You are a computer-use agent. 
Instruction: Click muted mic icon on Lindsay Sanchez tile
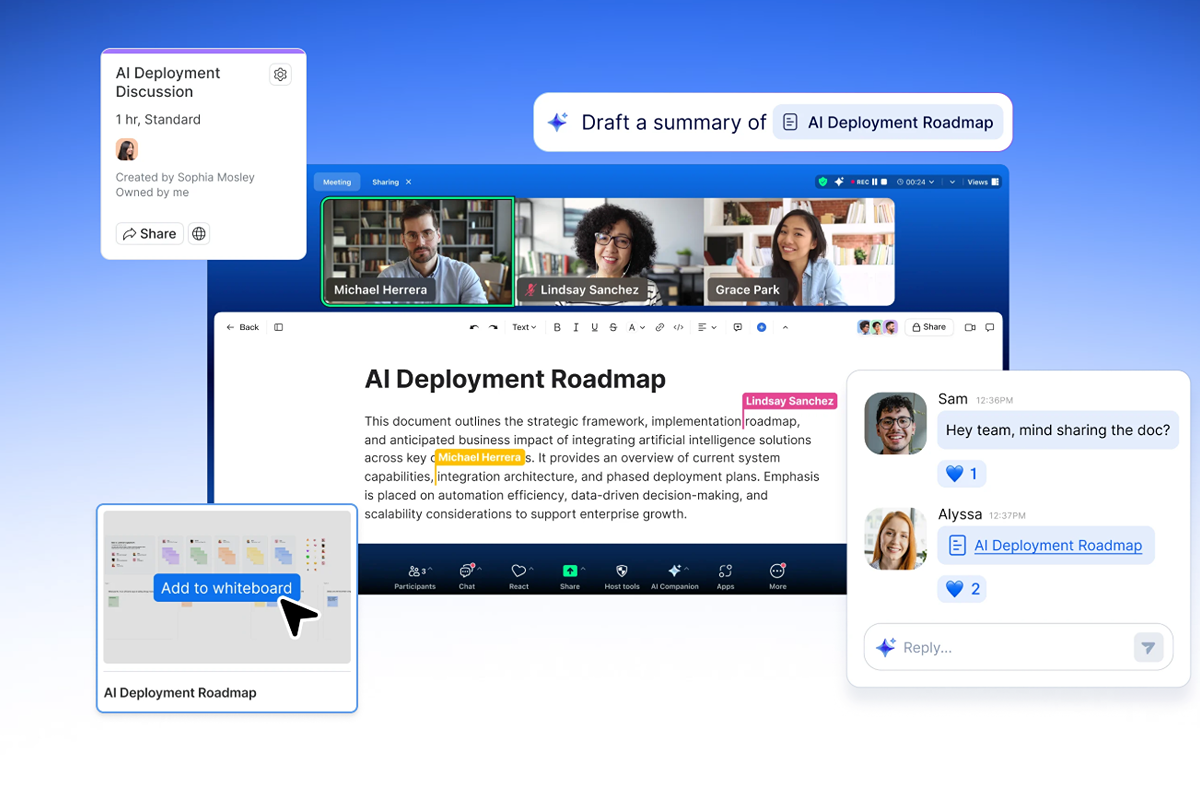click(x=530, y=290)
